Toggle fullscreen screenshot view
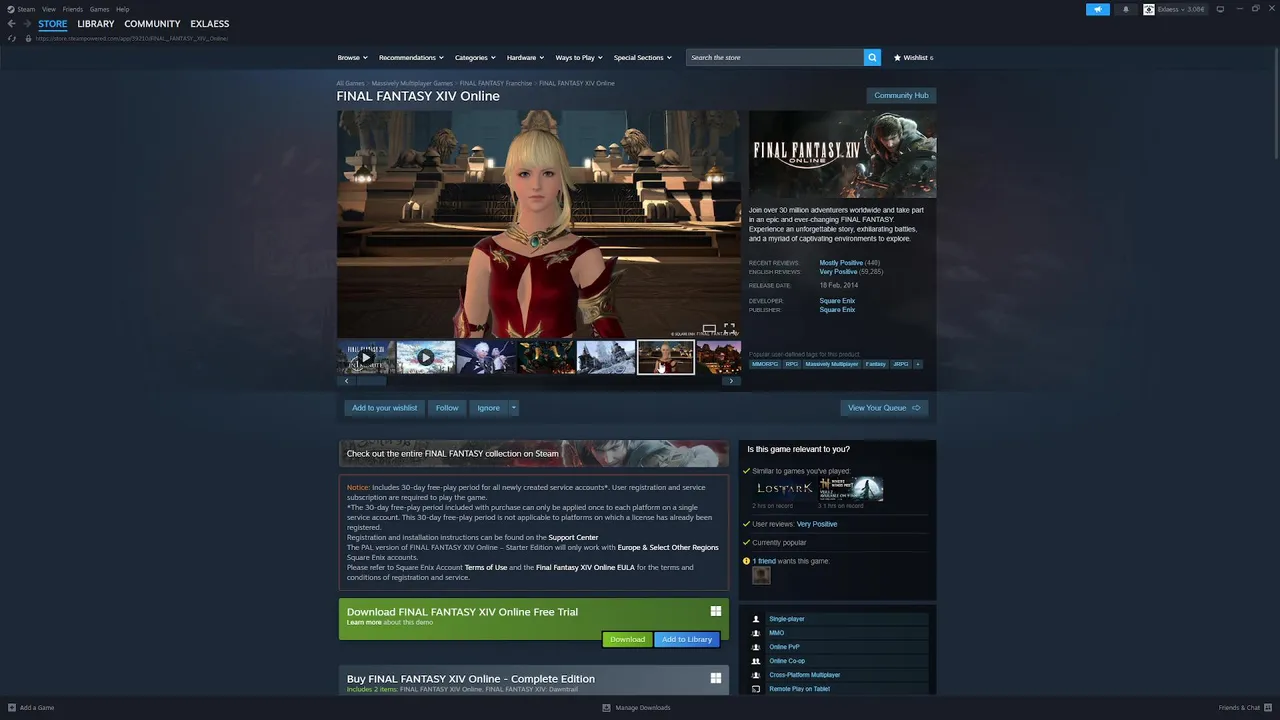 point(730,329)
